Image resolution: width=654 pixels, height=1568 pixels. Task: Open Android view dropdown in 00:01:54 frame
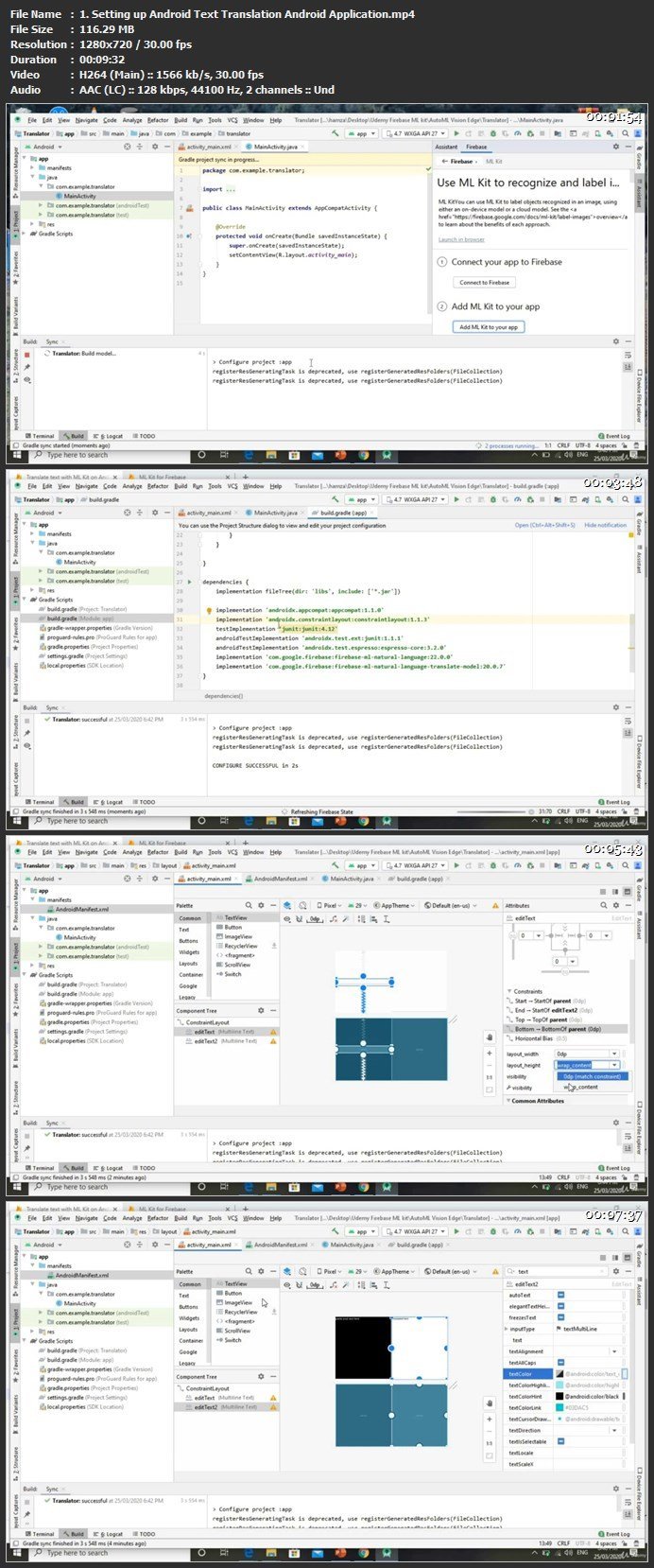pos(44,147)
